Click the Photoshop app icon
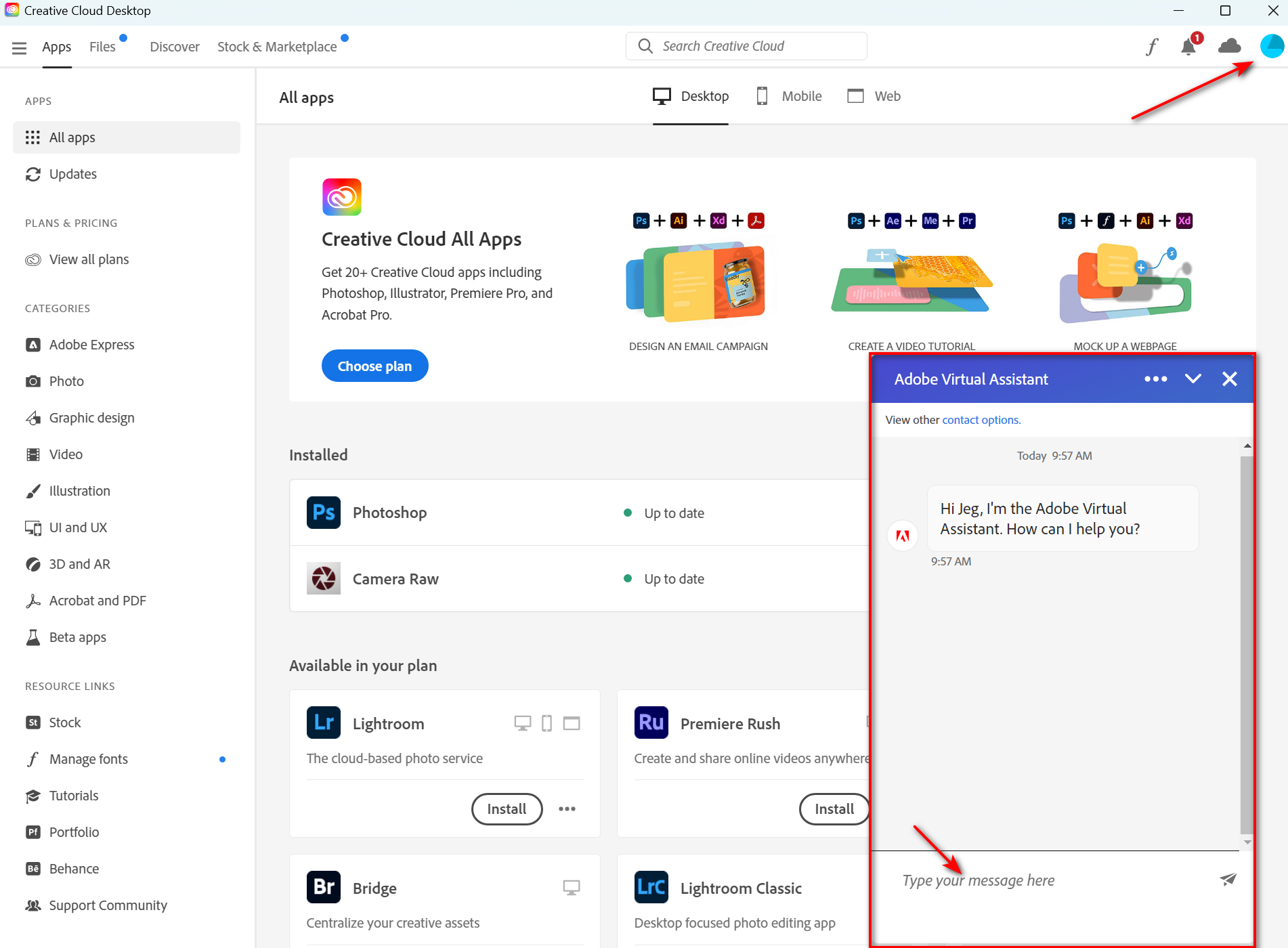This screenshot has height=948, width=1288. (324, 513)
